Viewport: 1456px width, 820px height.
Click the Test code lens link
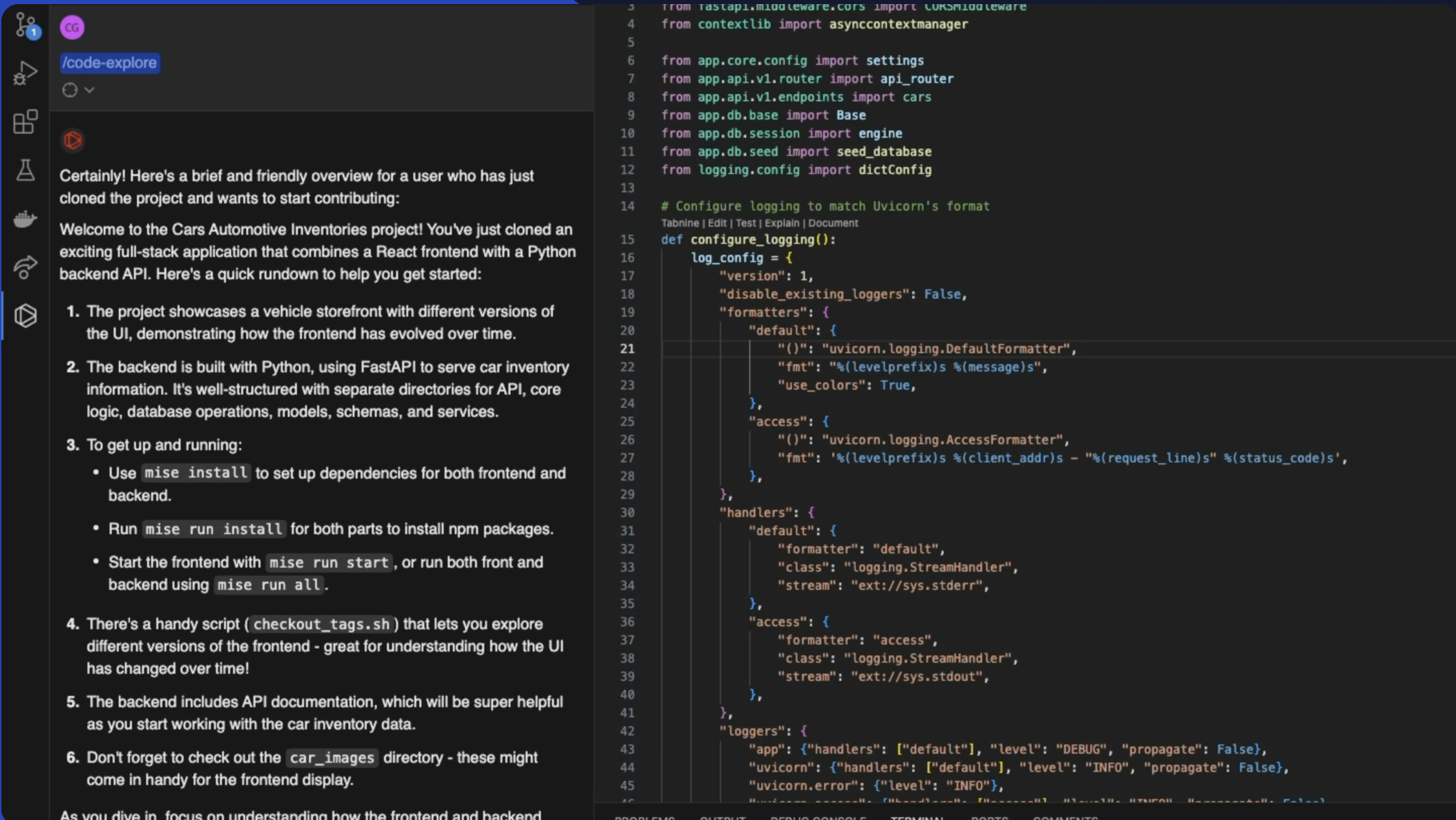click(746, 223)
